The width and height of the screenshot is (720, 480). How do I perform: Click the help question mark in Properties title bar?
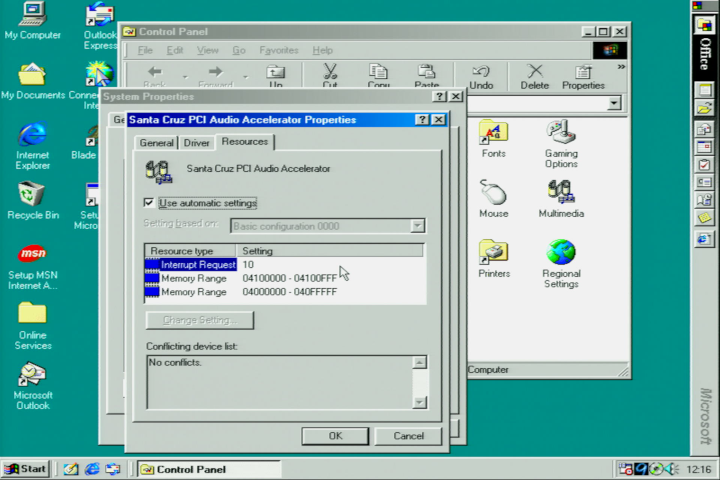point(422,120)
